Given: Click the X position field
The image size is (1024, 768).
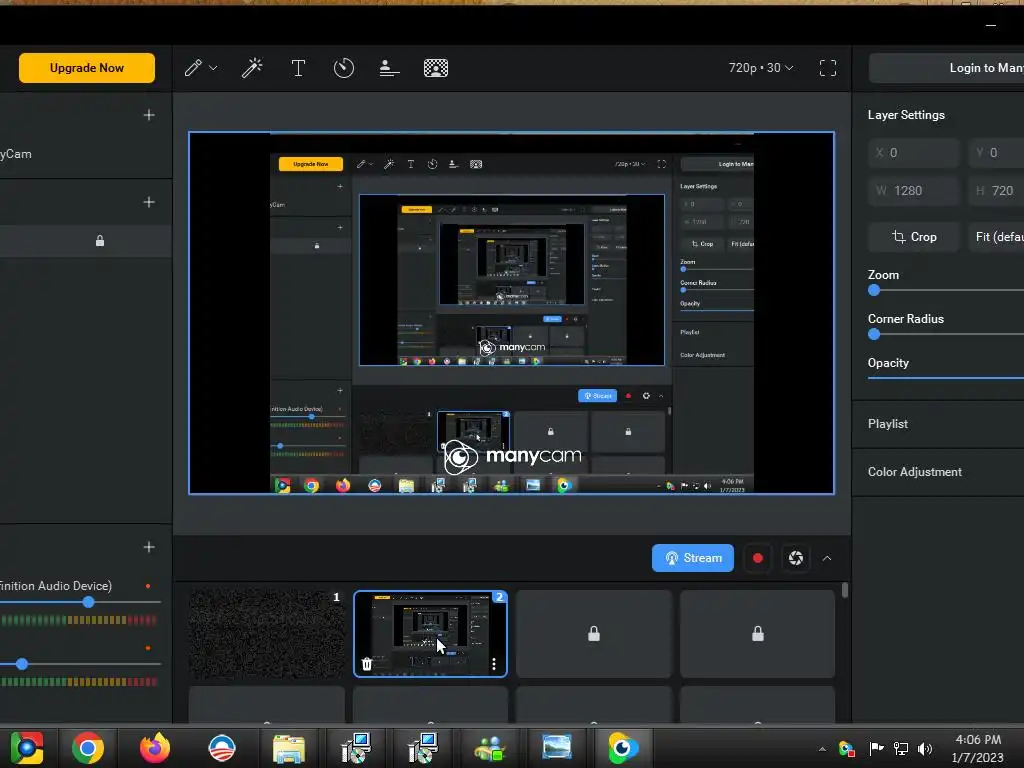Looking at the screenshot, I should (x=914, y=153).
